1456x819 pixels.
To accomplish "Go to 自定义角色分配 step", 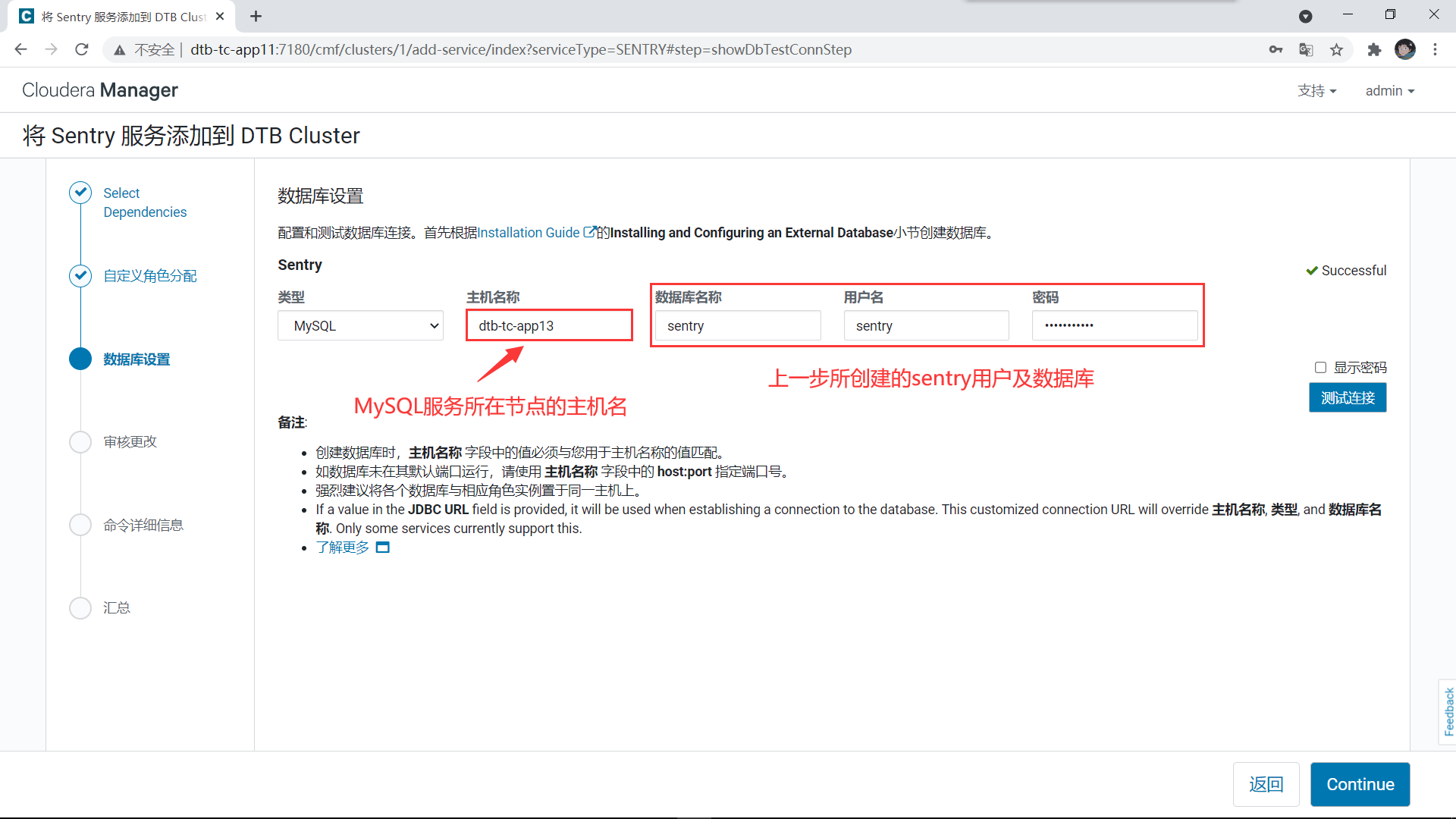I will (x=150, y=275).
